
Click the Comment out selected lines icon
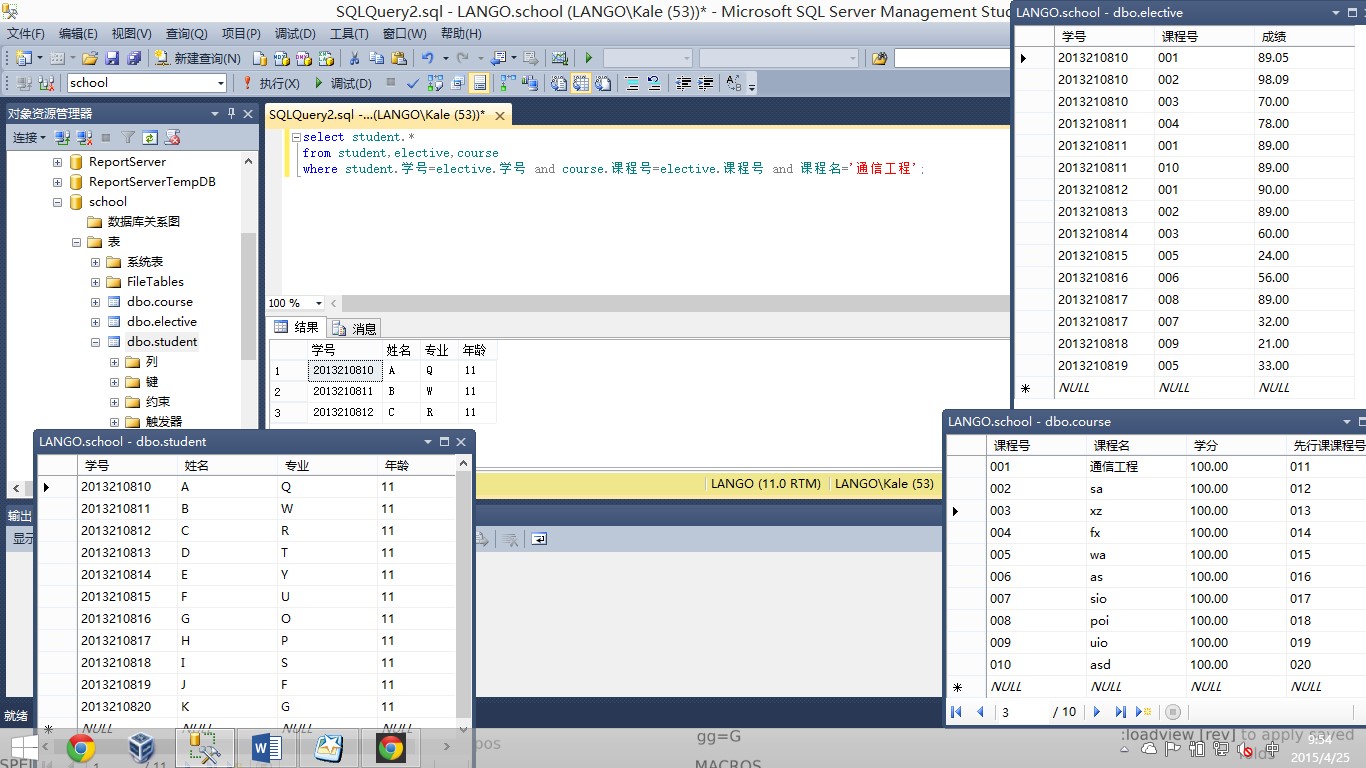coord(632,83)
